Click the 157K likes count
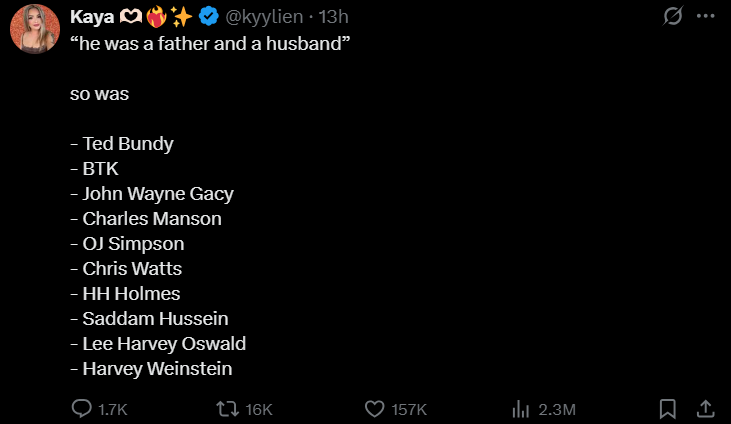 (409, 410)
